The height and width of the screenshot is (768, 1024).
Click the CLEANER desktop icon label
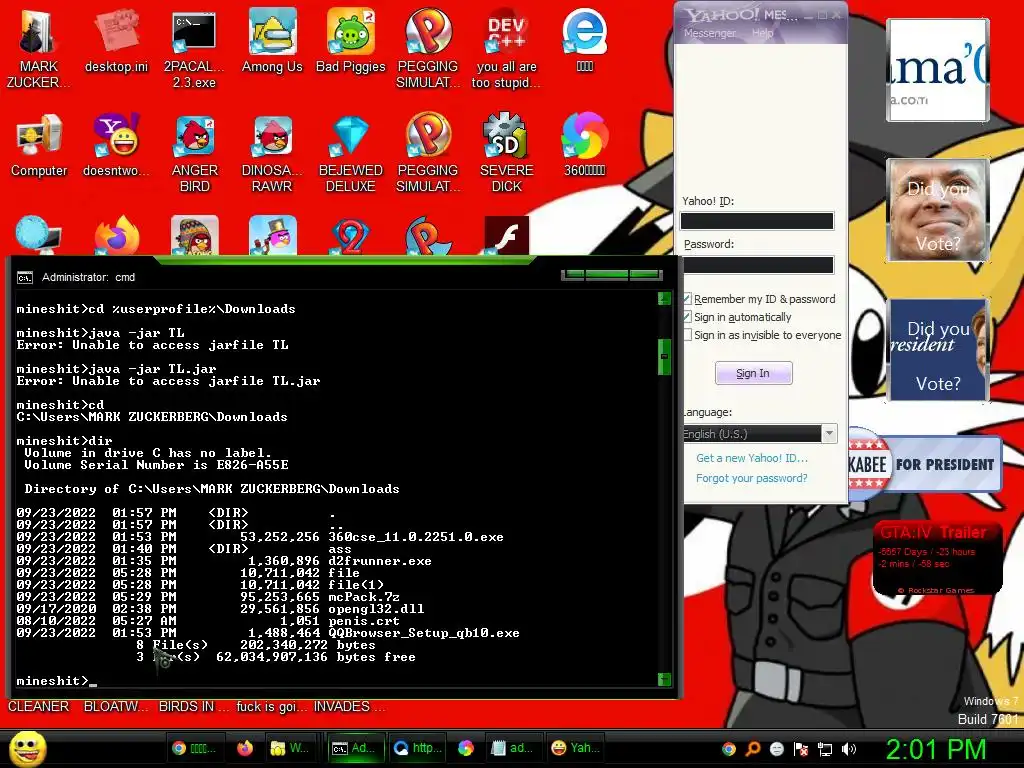(39, 707)
